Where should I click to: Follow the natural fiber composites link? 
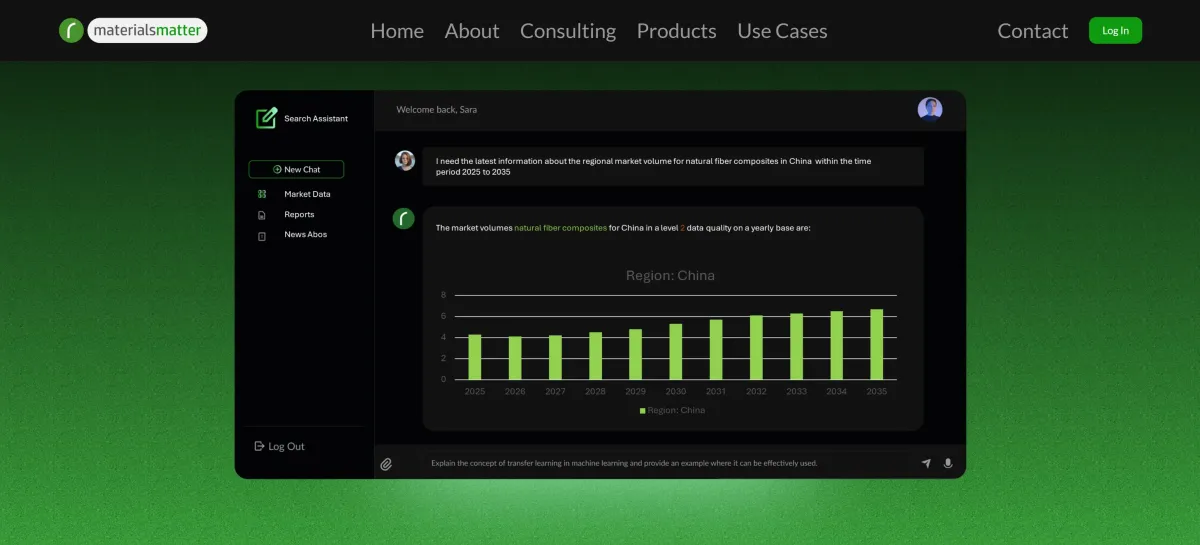click(x=560, y=228)
